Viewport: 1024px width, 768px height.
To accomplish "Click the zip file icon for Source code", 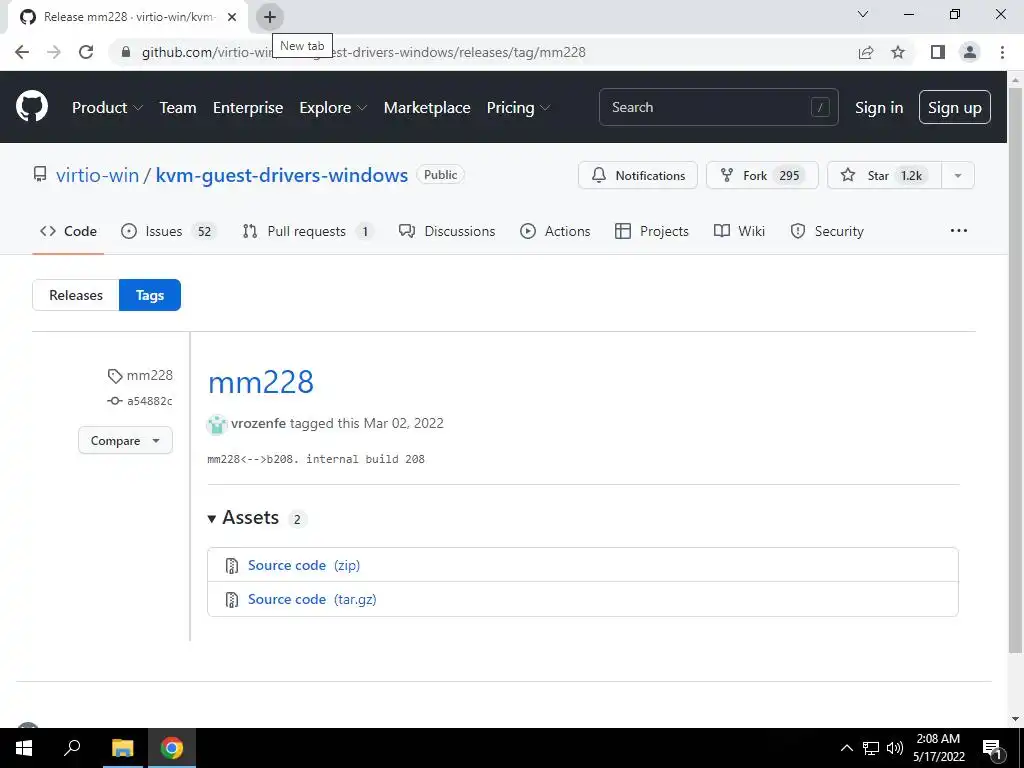I will tap(231, 566).
